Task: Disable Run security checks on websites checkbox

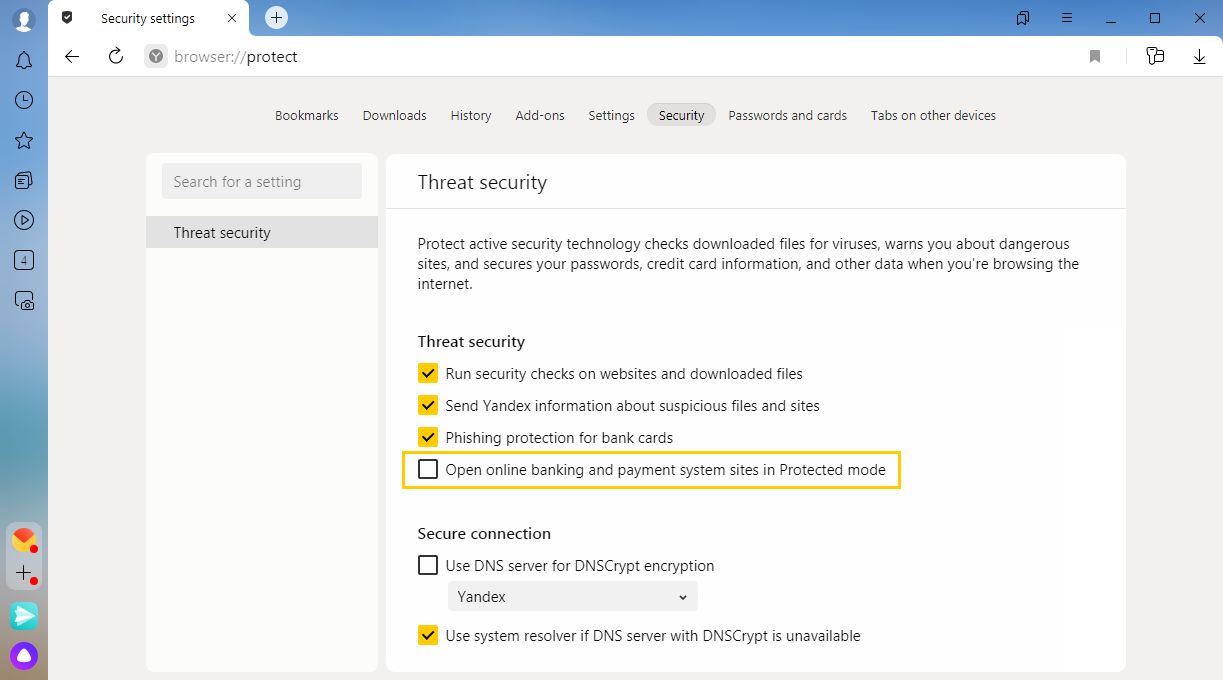Action: pos(428,374)
